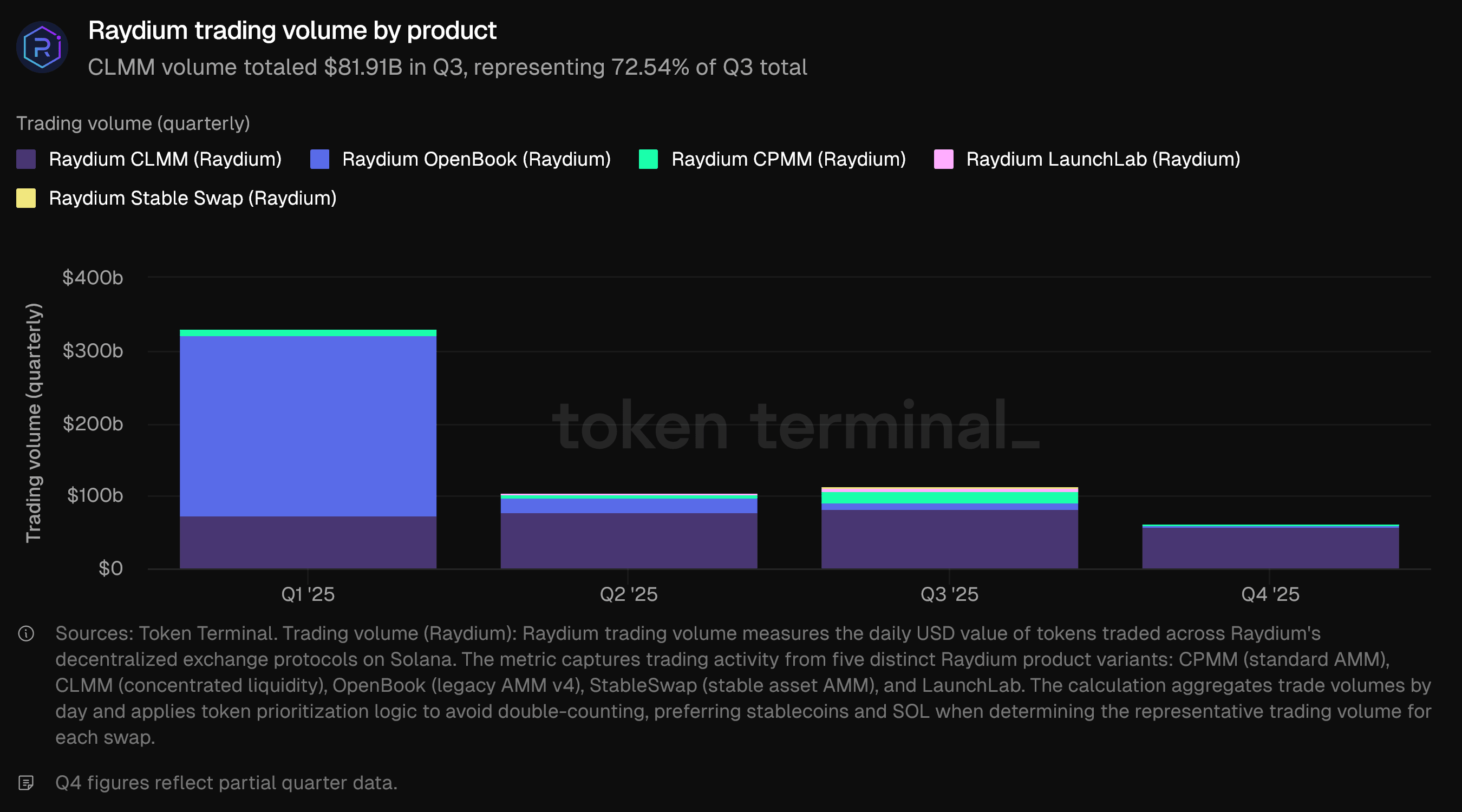Click the green Raydium CPMM legend swatch
The height and width of the screenshot is (812, 1462).
[648, 160]
